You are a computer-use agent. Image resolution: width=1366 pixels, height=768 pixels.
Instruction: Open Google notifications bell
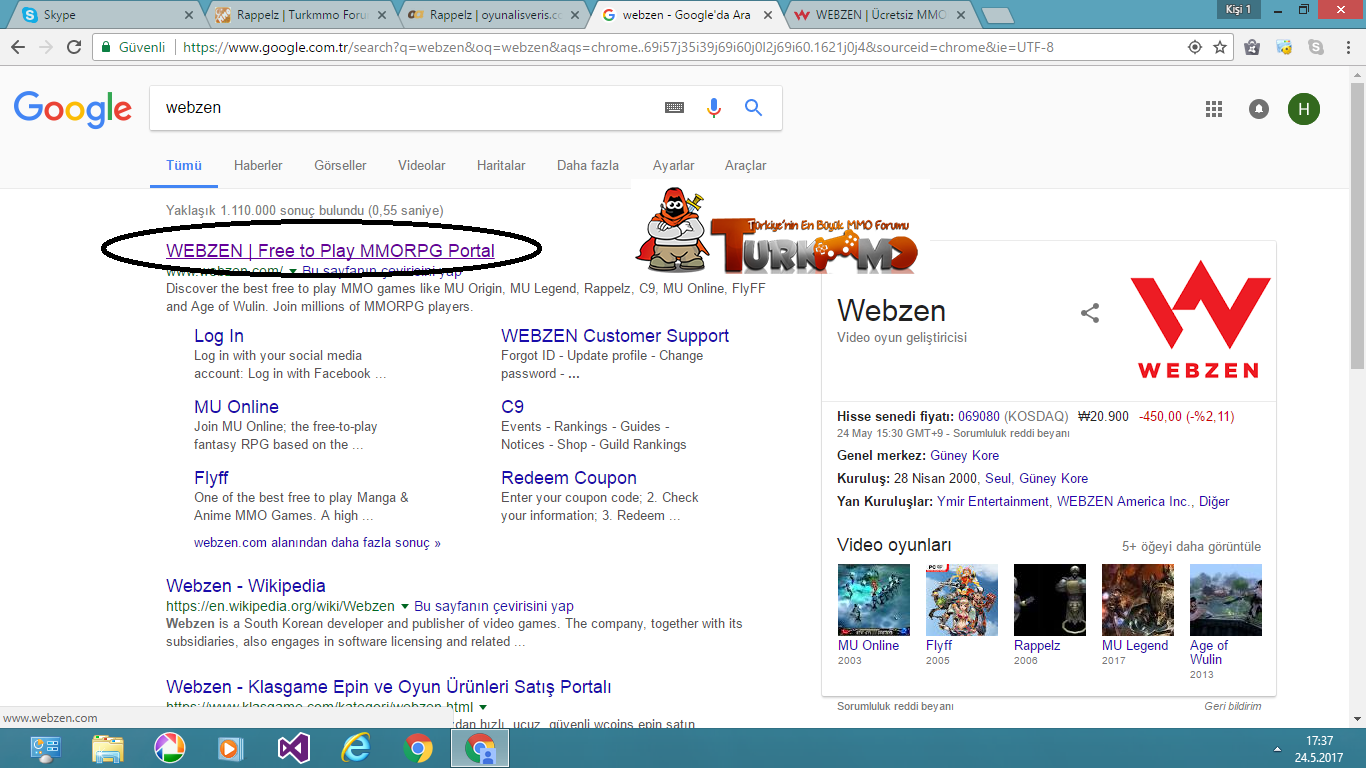point(1259,109)
